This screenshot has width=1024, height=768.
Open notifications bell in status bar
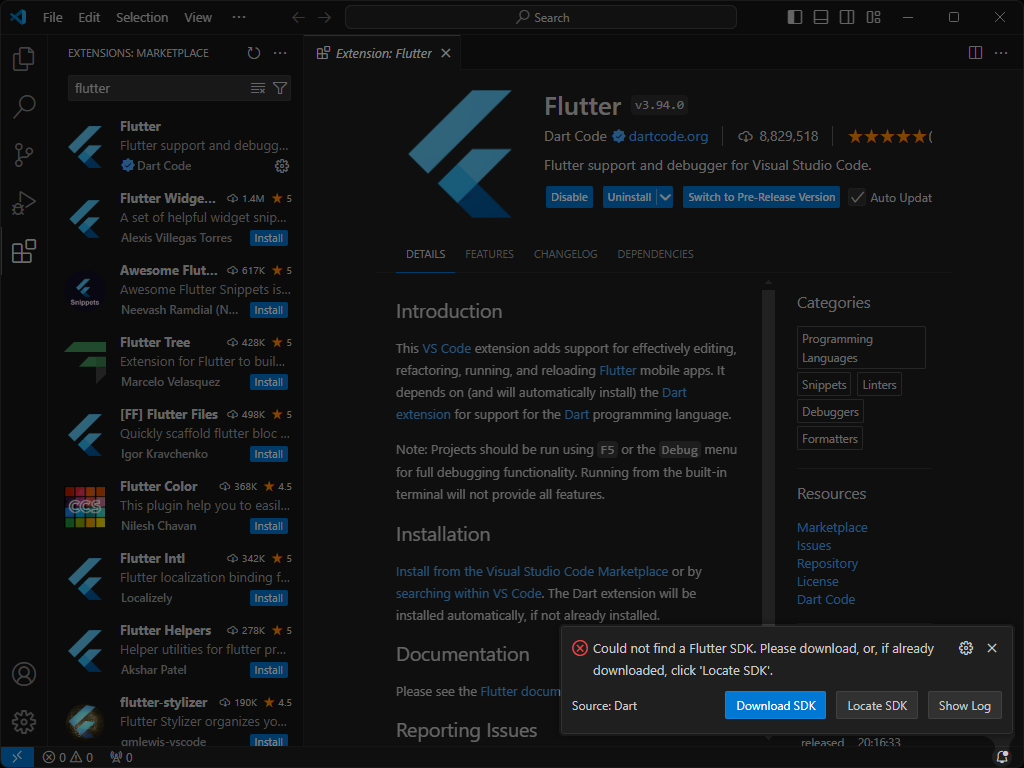[x=1002, y=758]
